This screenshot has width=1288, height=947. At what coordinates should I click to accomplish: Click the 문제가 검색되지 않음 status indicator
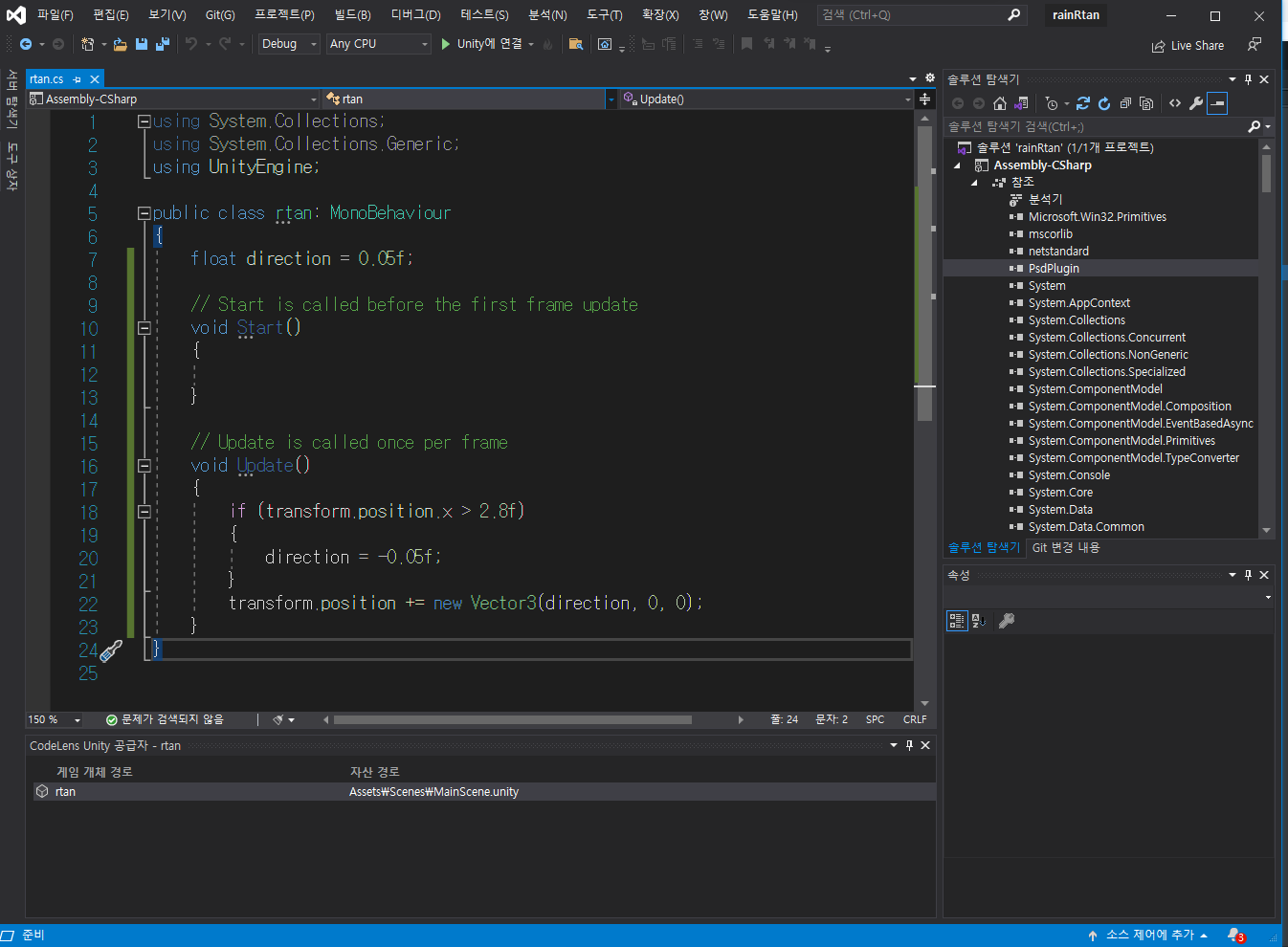coord(165,719)
